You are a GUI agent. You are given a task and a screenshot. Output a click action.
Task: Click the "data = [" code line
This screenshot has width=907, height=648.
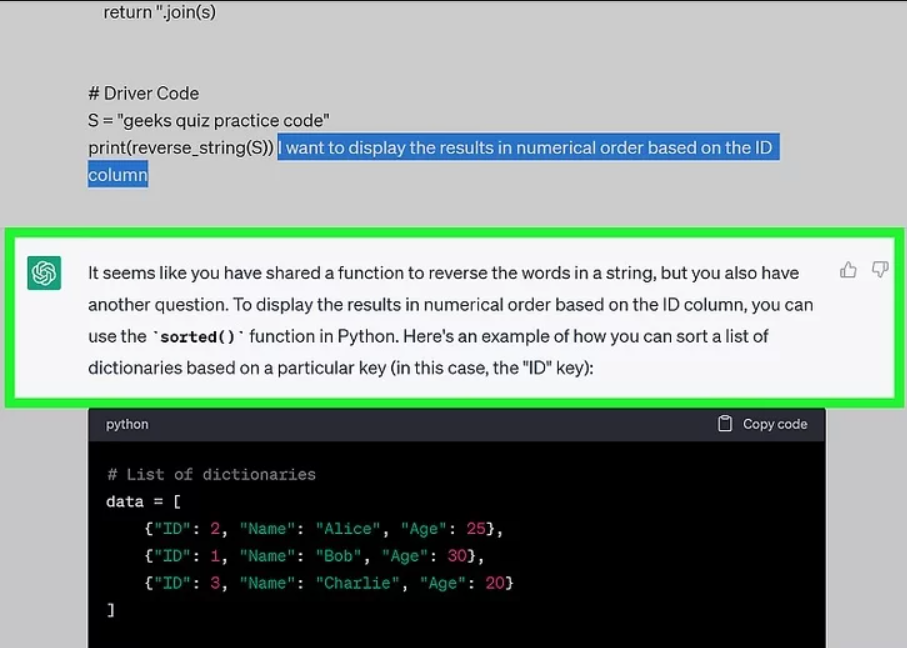coord(143,501)
